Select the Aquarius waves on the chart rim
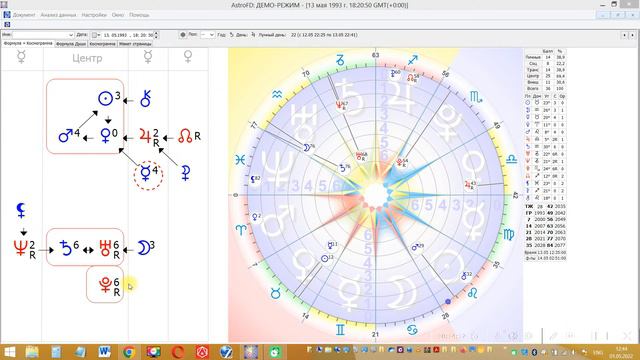640x360 pixels. tap(277, 95)
